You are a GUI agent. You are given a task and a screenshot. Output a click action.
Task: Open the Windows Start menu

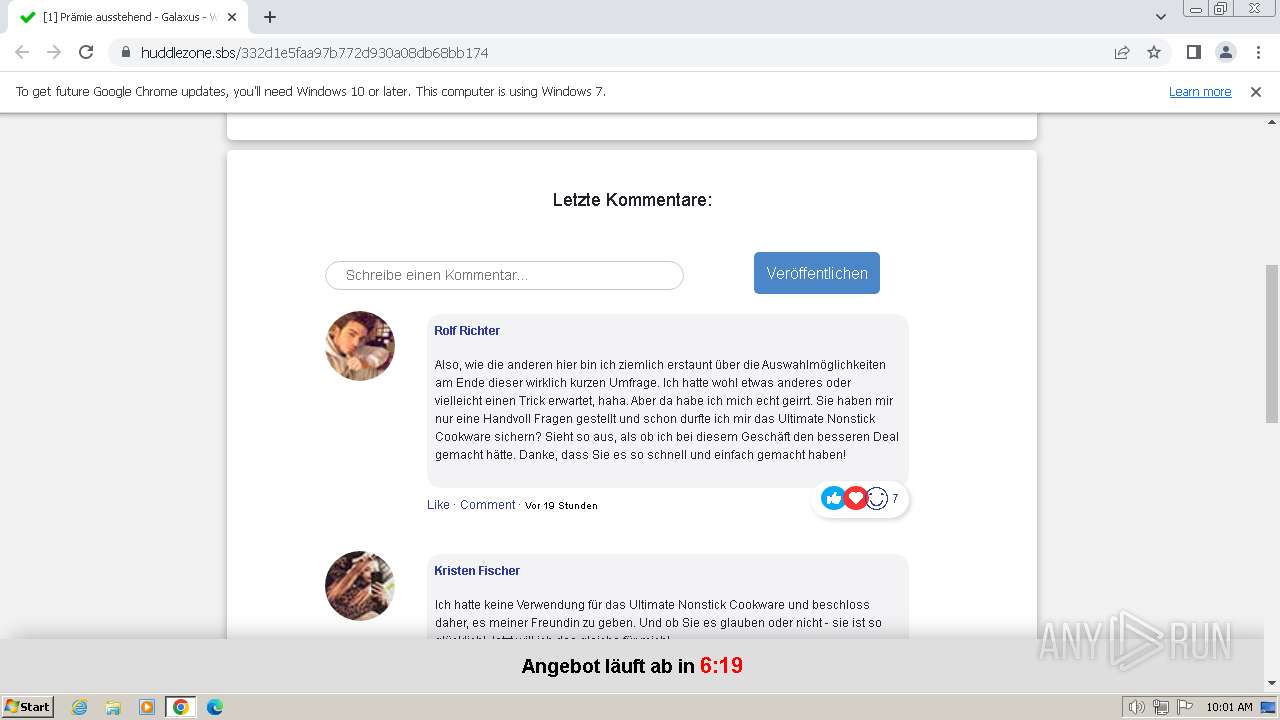(x=28, y=707)
